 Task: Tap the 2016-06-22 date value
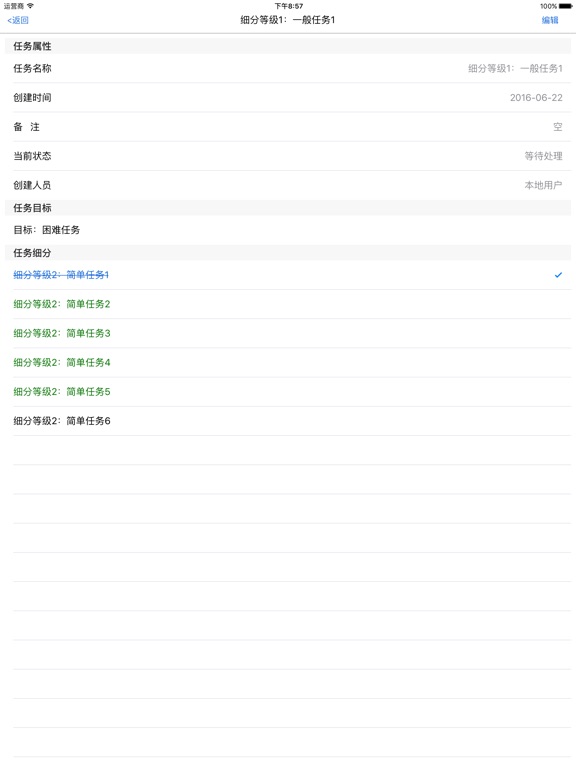point(536,97)
